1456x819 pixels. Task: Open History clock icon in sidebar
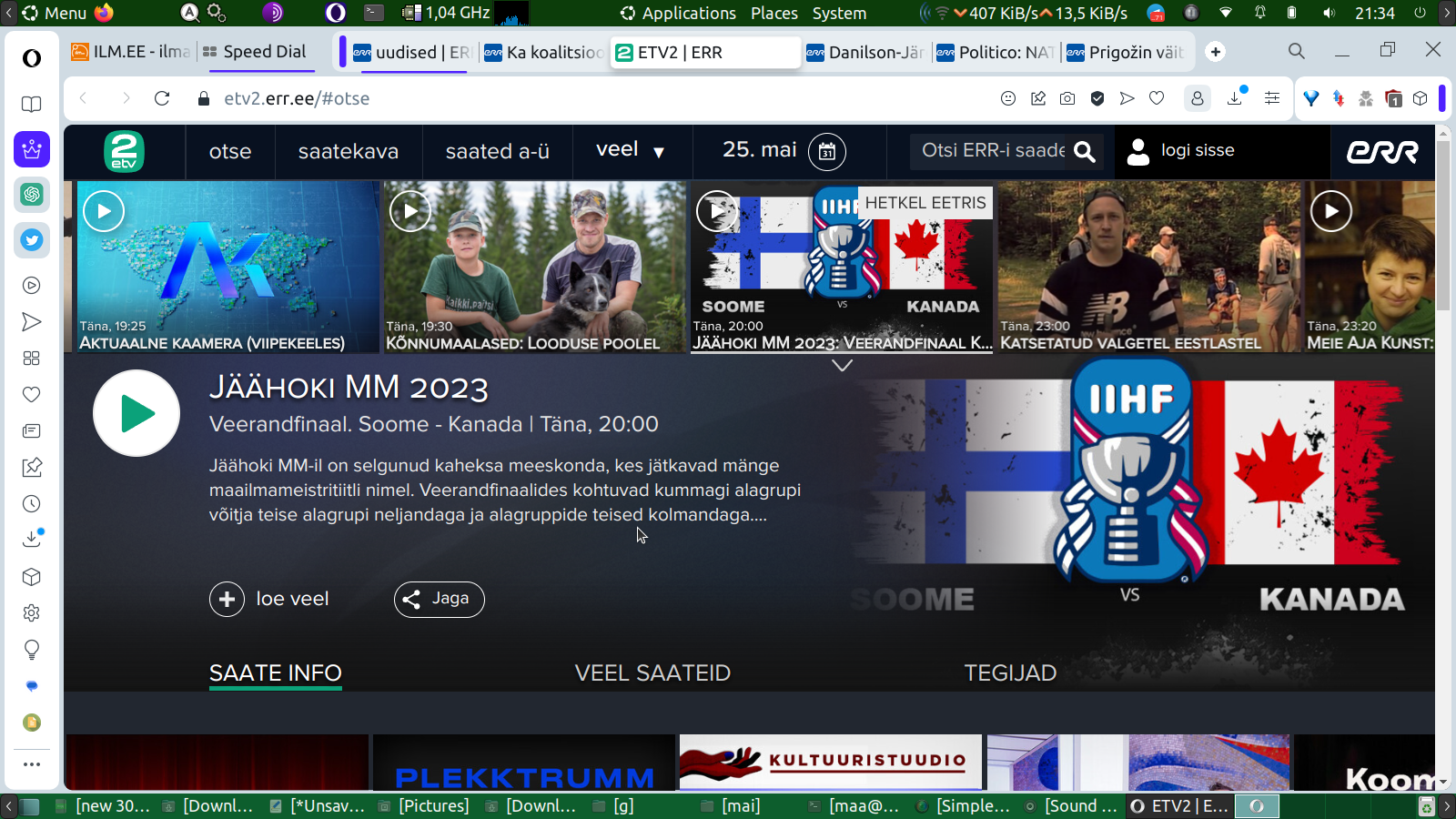point(32,504)
